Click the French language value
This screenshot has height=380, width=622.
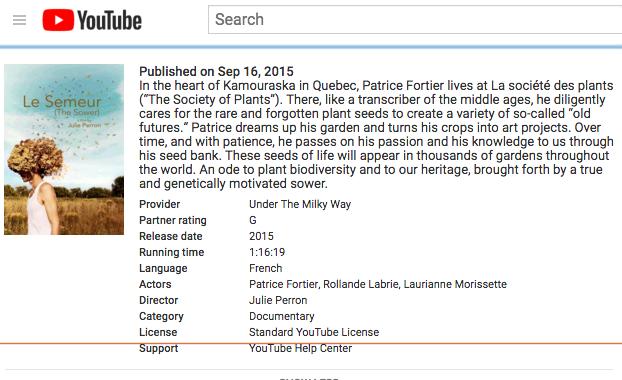coord(265,269)
